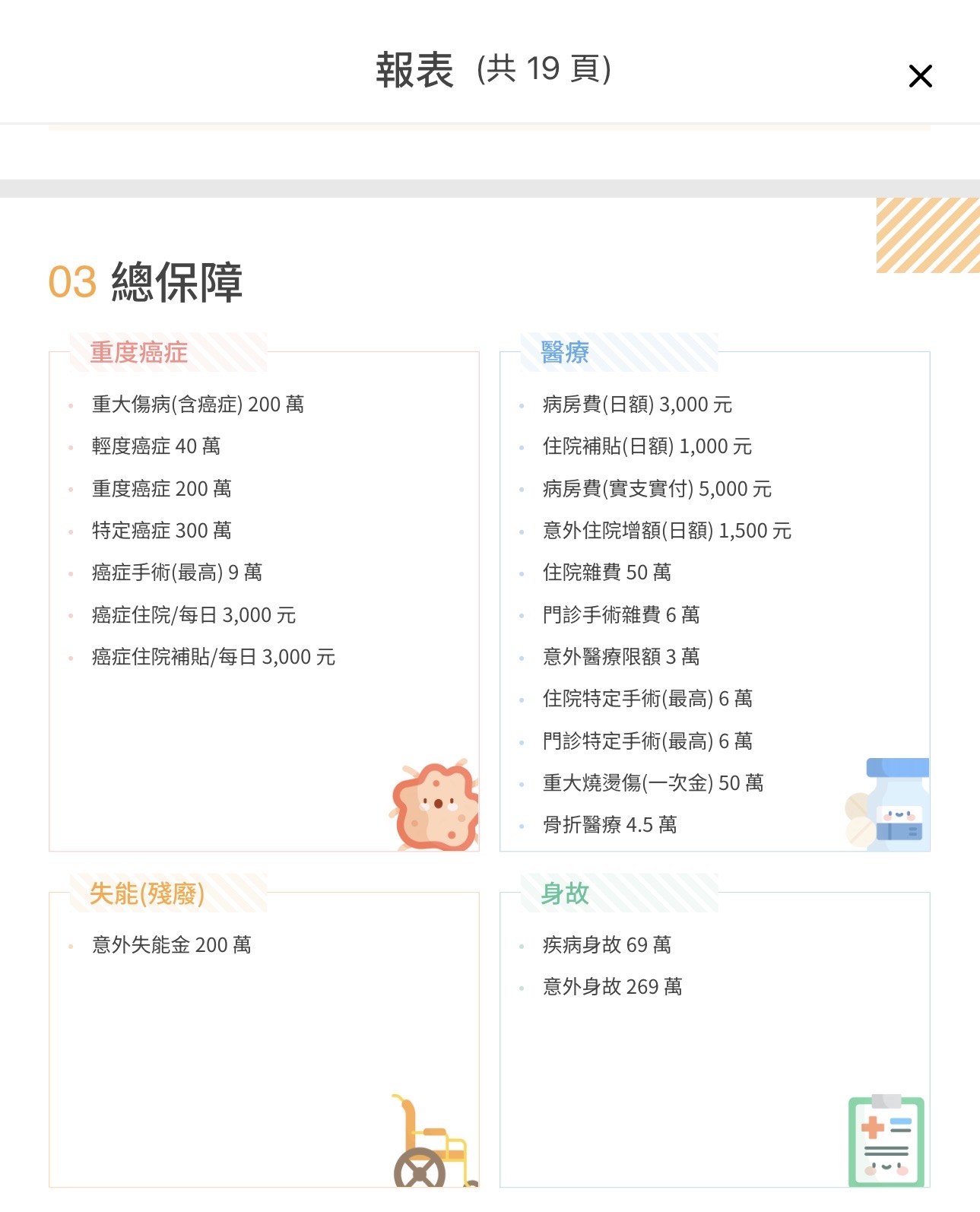Image resolution: width=980 pixels, height=1212 pixels.
Task: Click the 03 總保障 section title
Action: tap(146, 282)
